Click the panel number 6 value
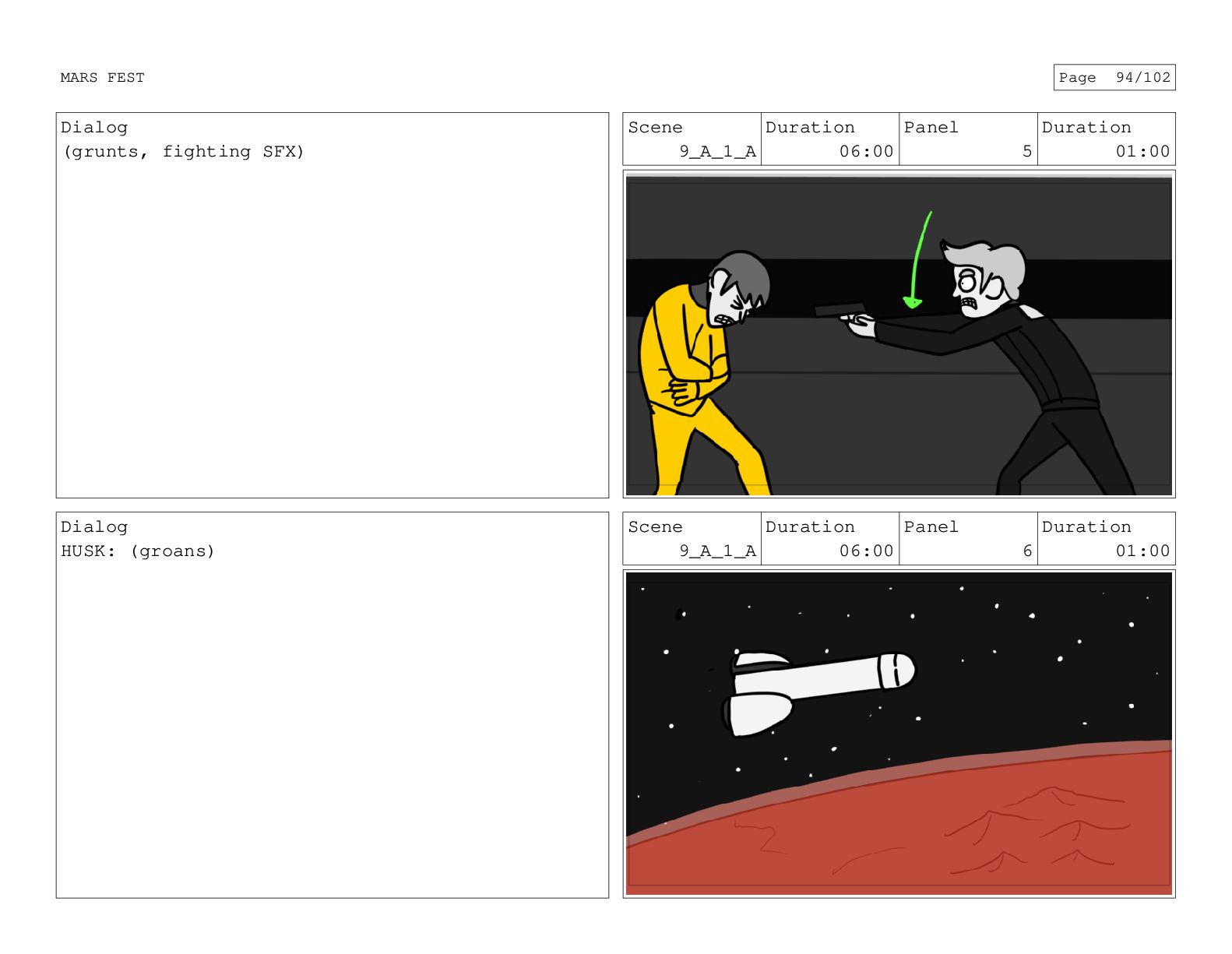1232x954 pixels. (1026, 551)
